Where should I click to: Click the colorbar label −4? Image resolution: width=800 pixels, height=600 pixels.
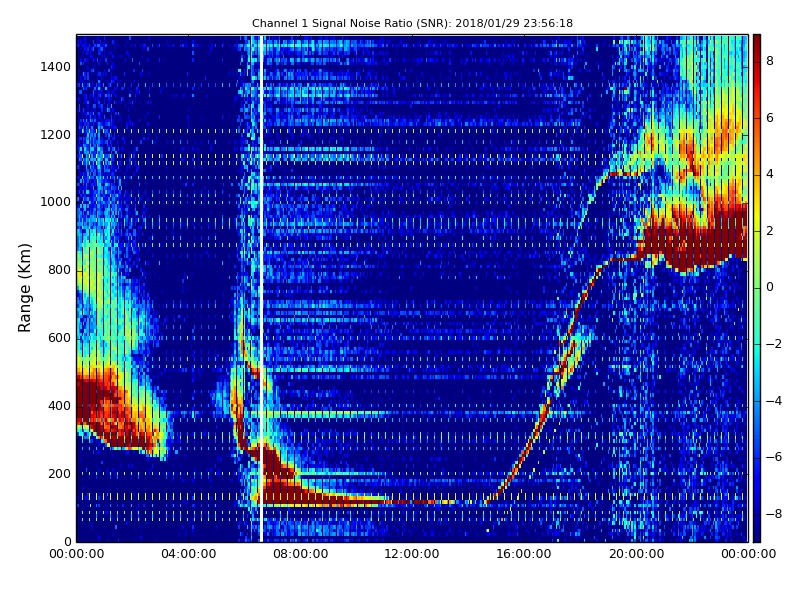[x=774, y=401]
